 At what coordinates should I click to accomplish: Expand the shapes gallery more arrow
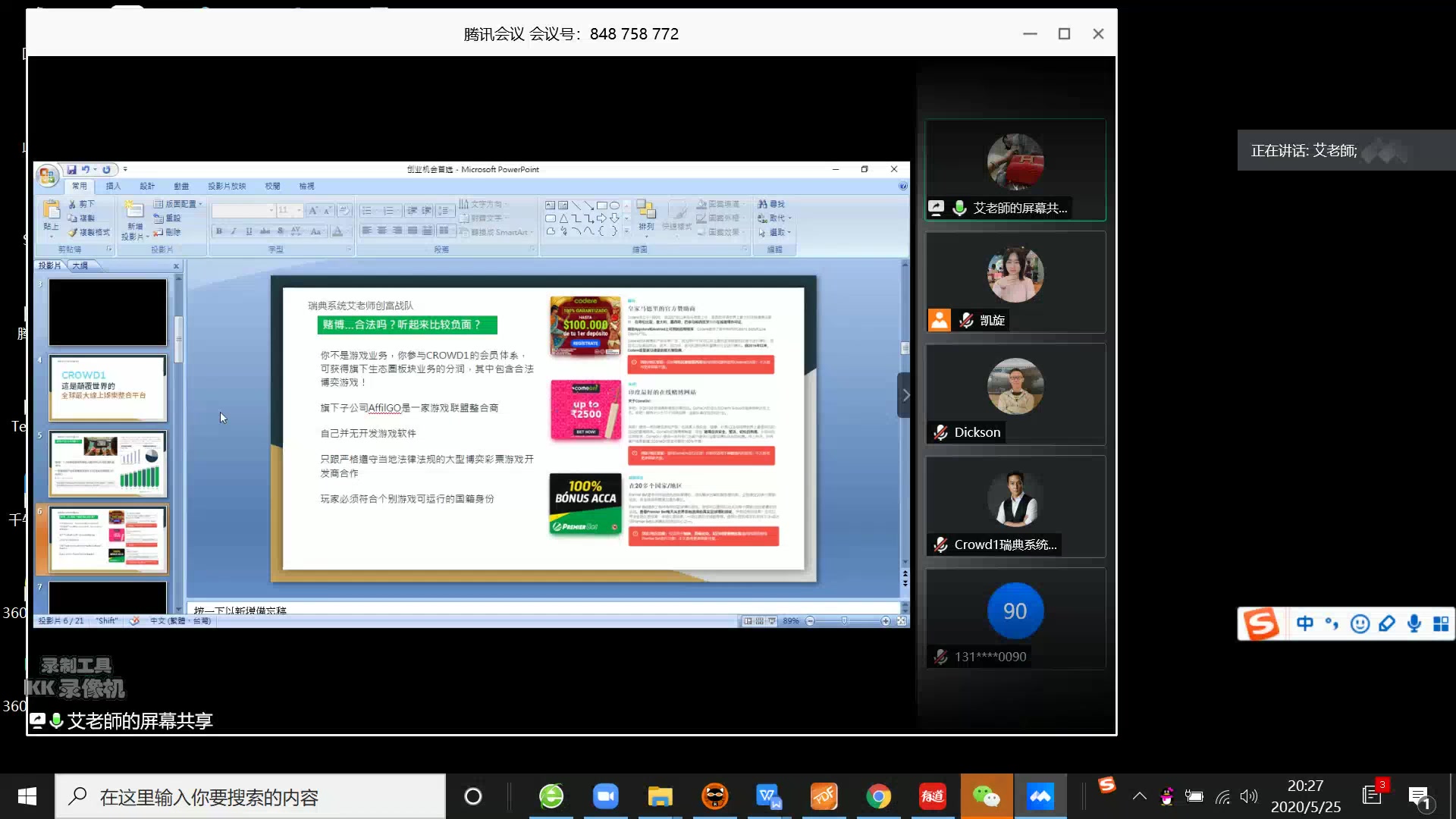tap(627, 231)
